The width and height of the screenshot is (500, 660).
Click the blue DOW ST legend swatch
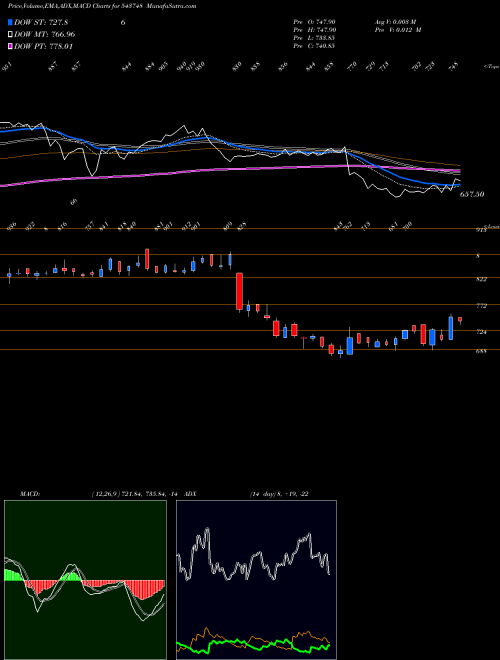click(11, 22)
